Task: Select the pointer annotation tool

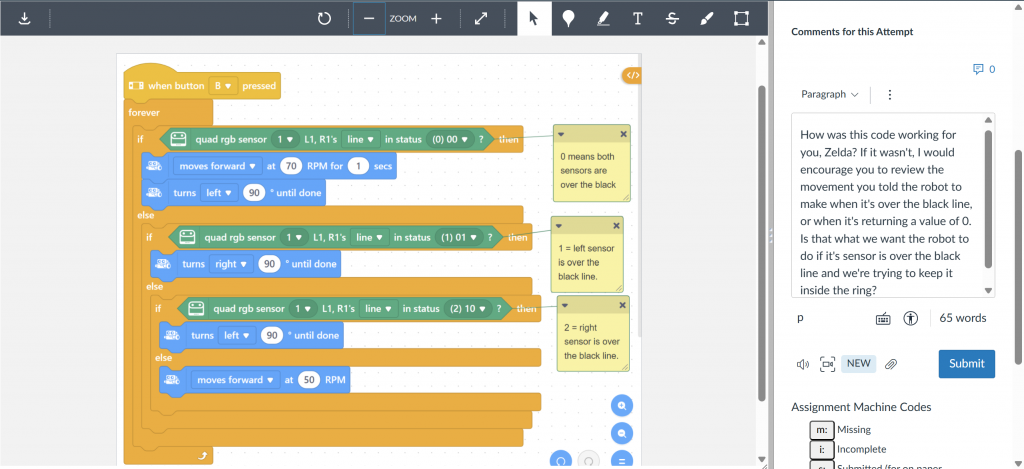Action: point(534,19)
